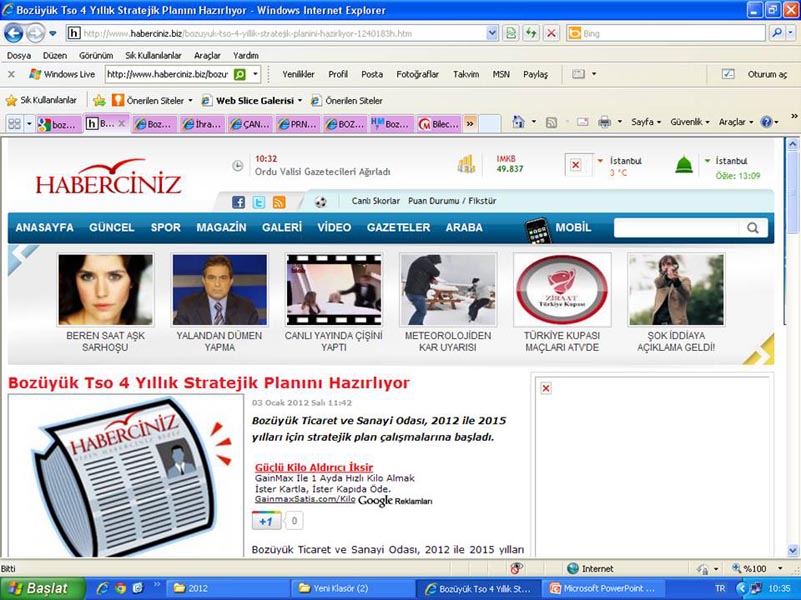This screenshot has width=801, height=600.
Task: Open Haberciniz RSS feed orange icon
Action: 279,202
